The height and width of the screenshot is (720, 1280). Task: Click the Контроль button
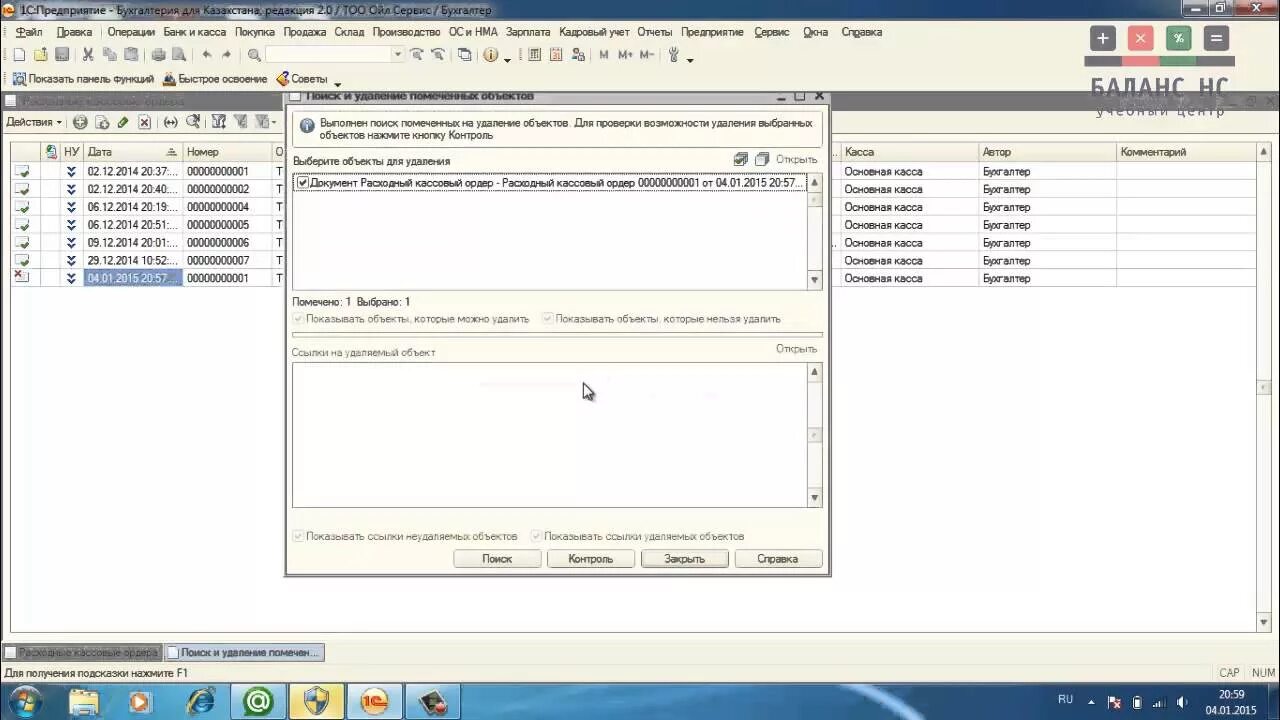click(x=590, y=559)
